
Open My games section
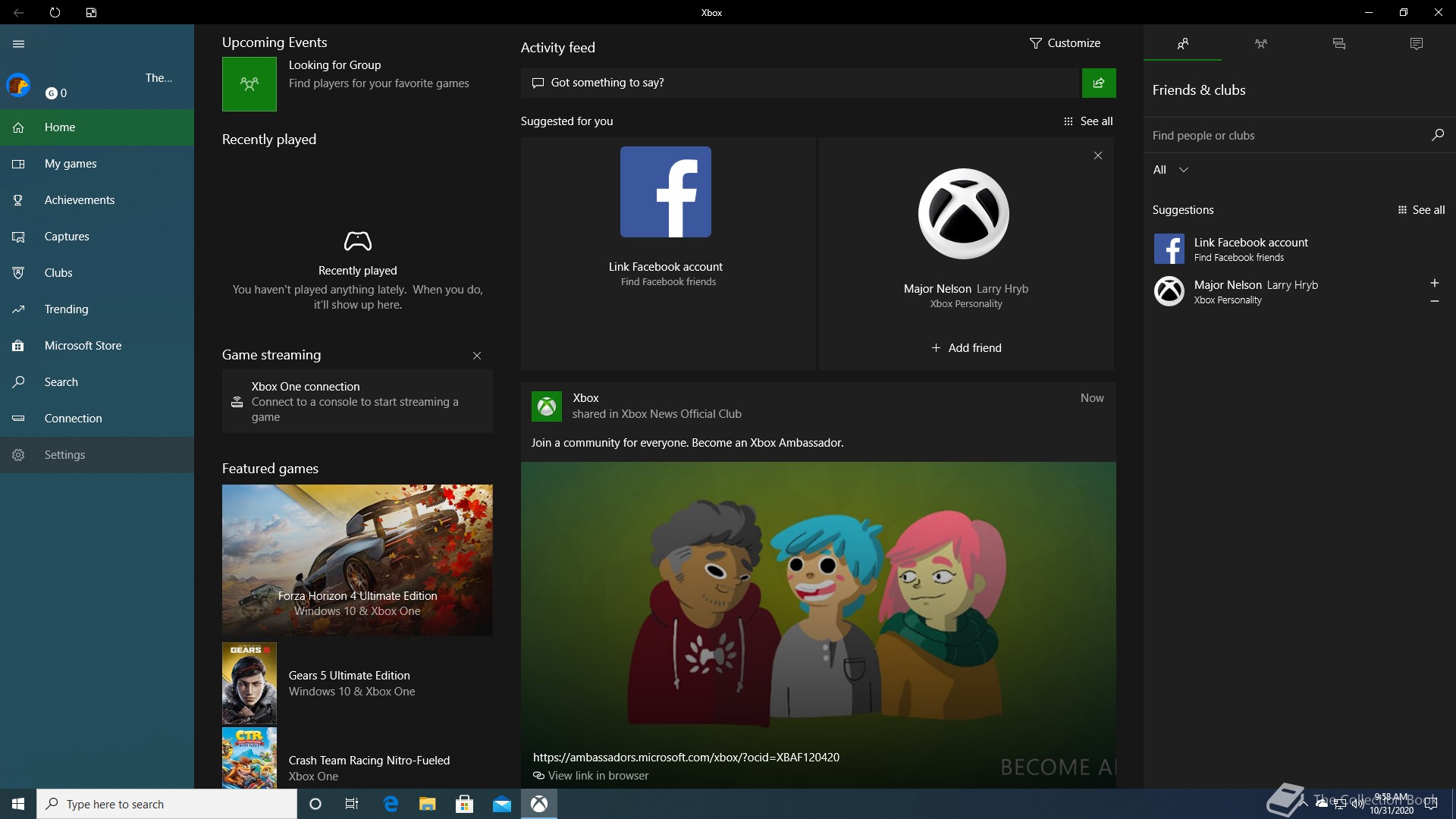[97, 164]
